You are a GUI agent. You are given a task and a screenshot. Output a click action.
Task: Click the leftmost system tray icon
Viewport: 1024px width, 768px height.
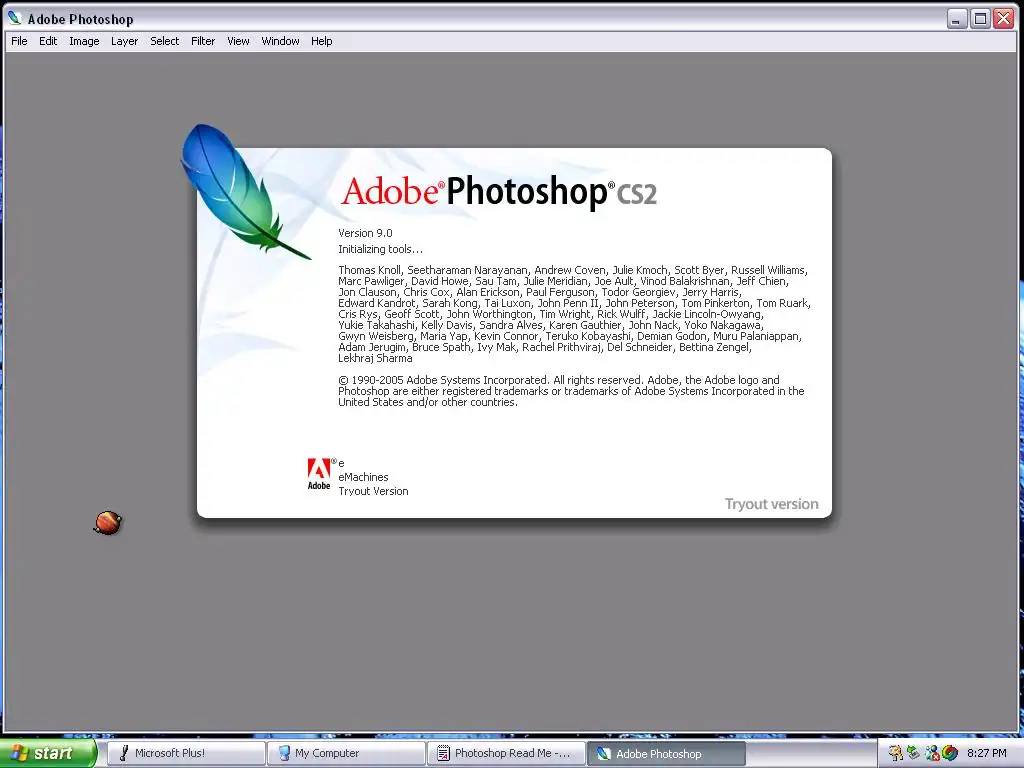pos(895,753)
